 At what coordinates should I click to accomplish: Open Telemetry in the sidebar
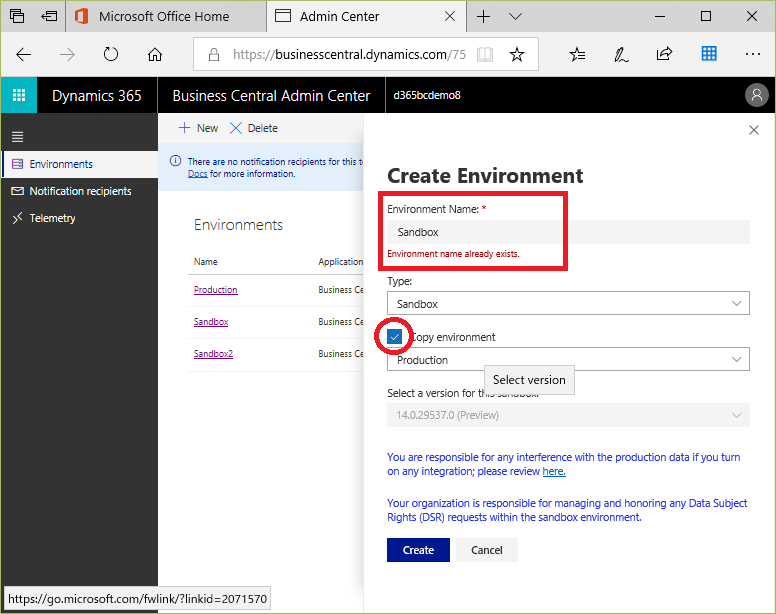click(80, 218)
